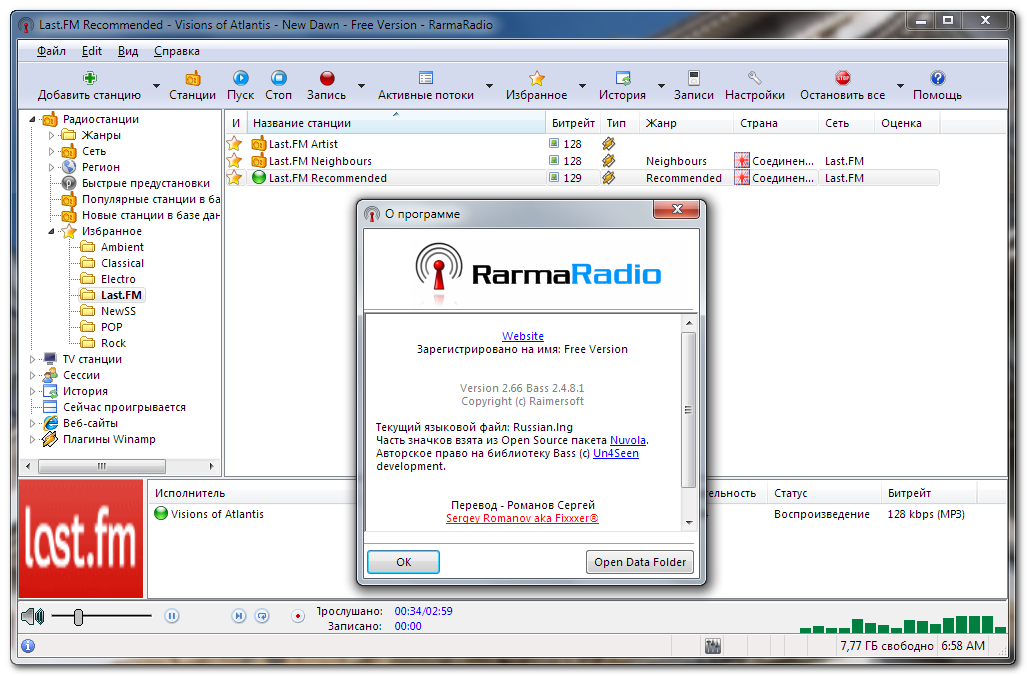This screenshot has height=676, width=1027.
Task: Sort by Название станции column header
Action: [396, 122]
